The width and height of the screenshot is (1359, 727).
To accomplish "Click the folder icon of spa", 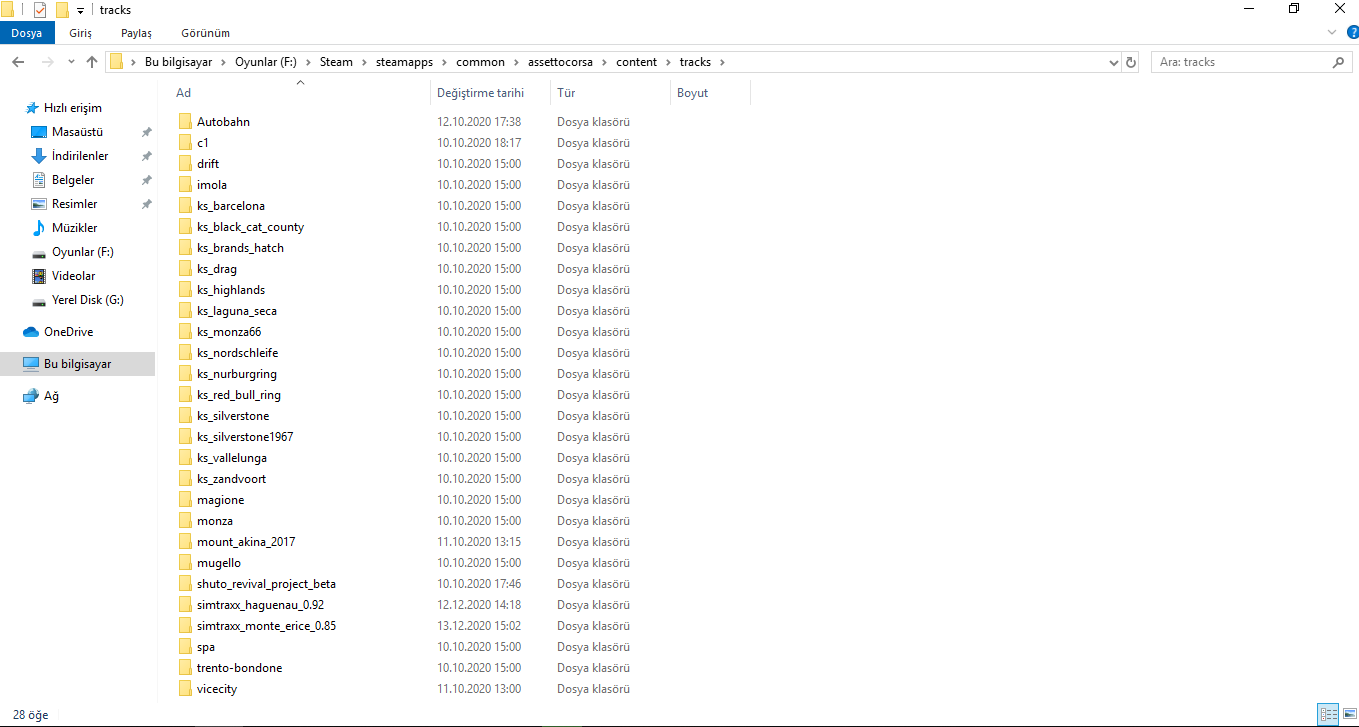I will pyautogui.click(x=185, y=647).
